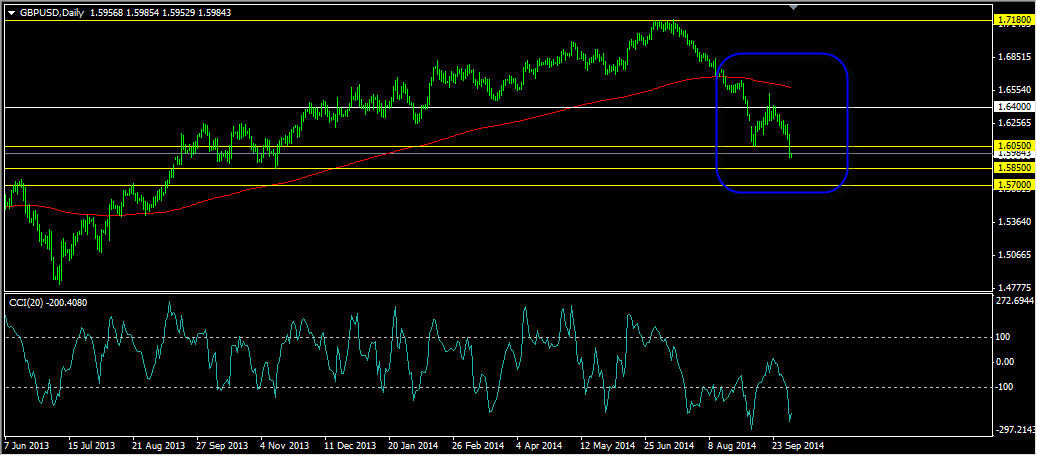Image resolution: width=1037 pixels, height=456 pixels.
Task: Click the GBPUSD,Daily chart title text
Action: (x=52, y=13)
